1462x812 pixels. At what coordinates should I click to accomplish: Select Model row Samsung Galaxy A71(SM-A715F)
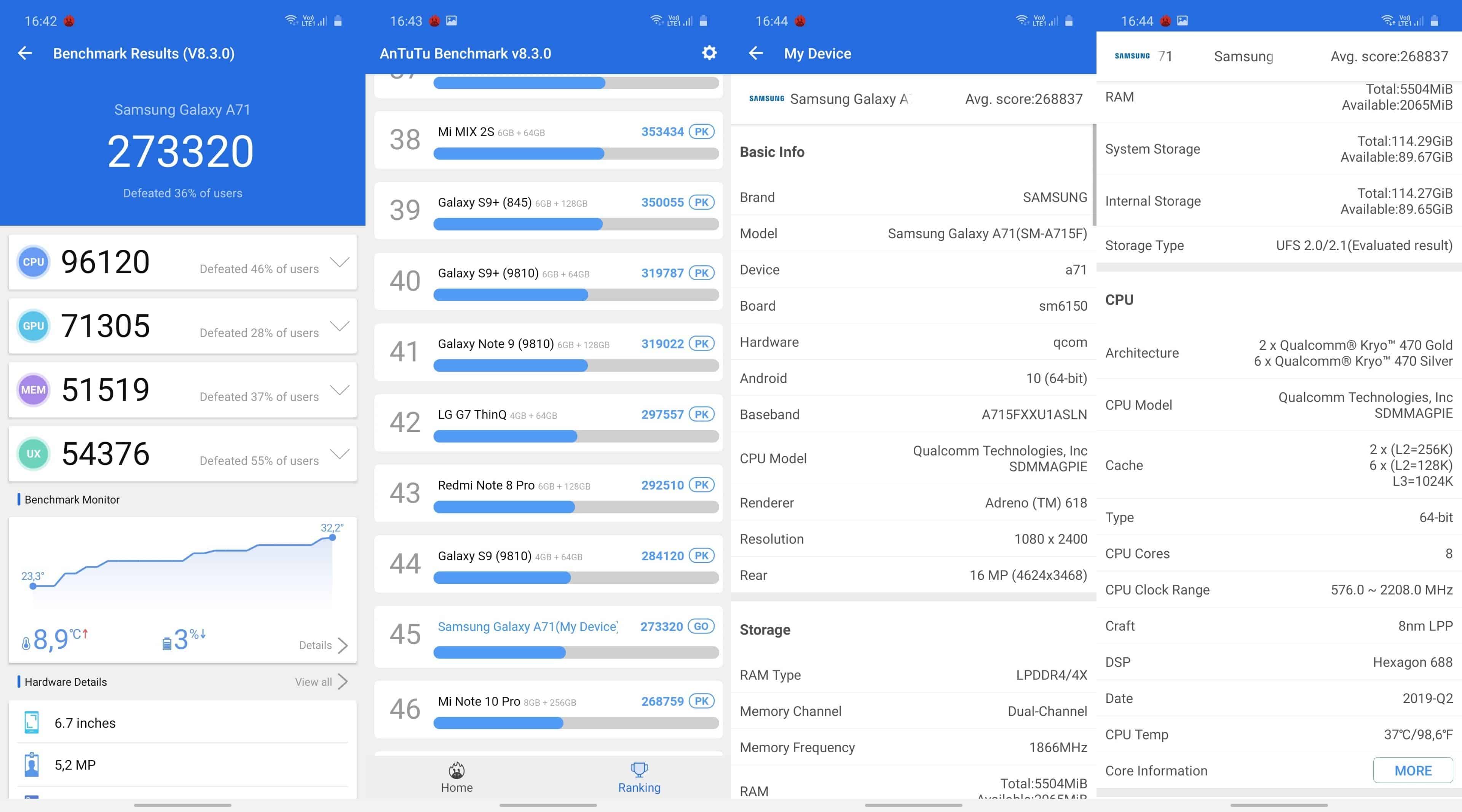pos(913,233)
